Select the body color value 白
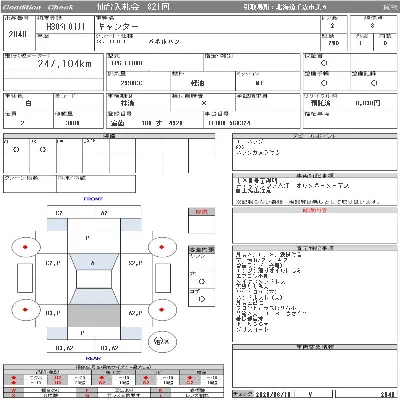Viewport: 400px width, 400px height. pyautogui.click(x=28, y=103)
